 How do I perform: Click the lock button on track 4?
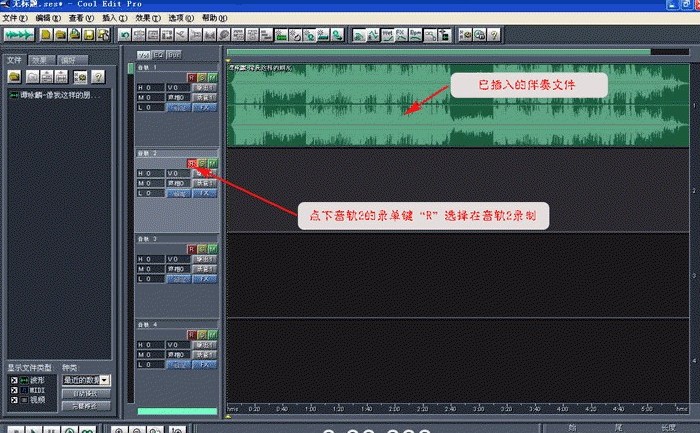pyautogui.click(x=178, y=364)
